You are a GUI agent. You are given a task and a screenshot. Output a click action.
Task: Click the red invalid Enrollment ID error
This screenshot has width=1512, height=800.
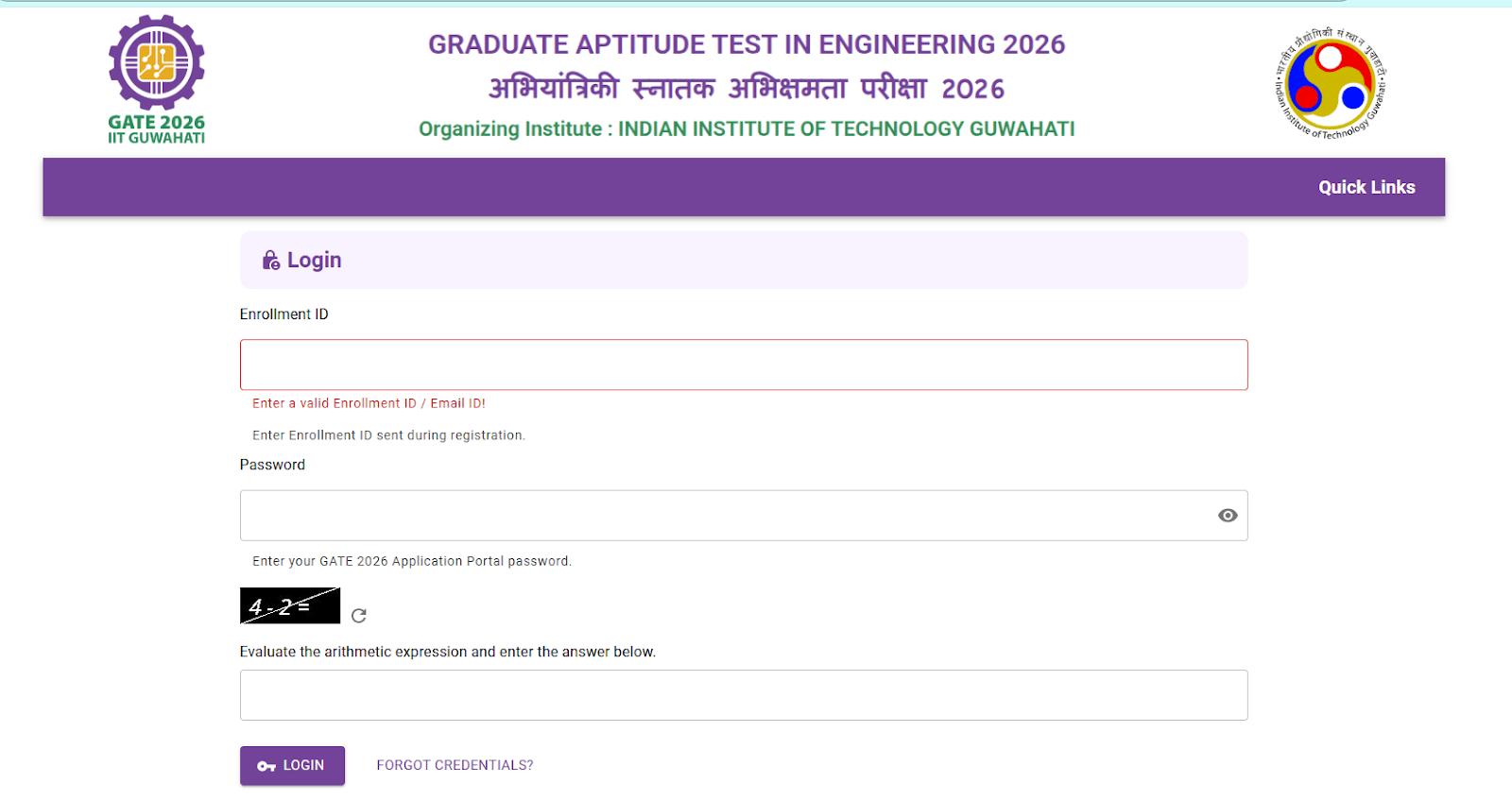[369, 403]
